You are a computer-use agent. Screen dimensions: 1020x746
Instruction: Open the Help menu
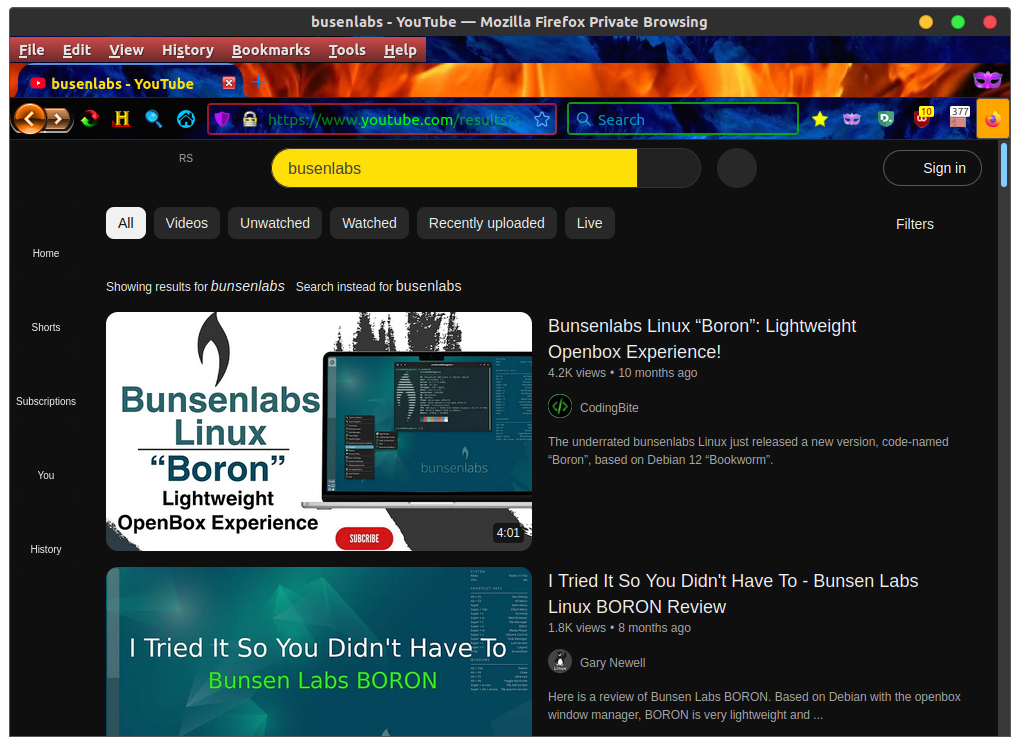(x=400, y=50)
